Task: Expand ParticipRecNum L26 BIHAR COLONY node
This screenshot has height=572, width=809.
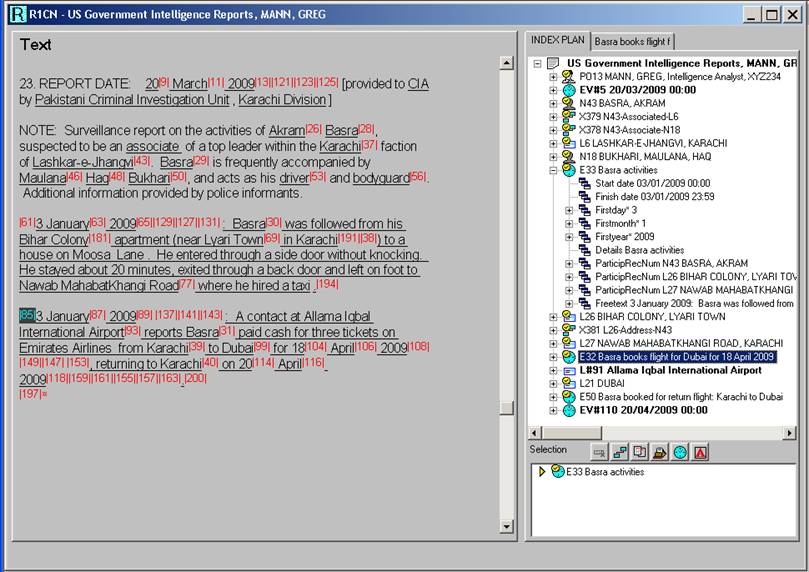Action: tap(569, 276)
